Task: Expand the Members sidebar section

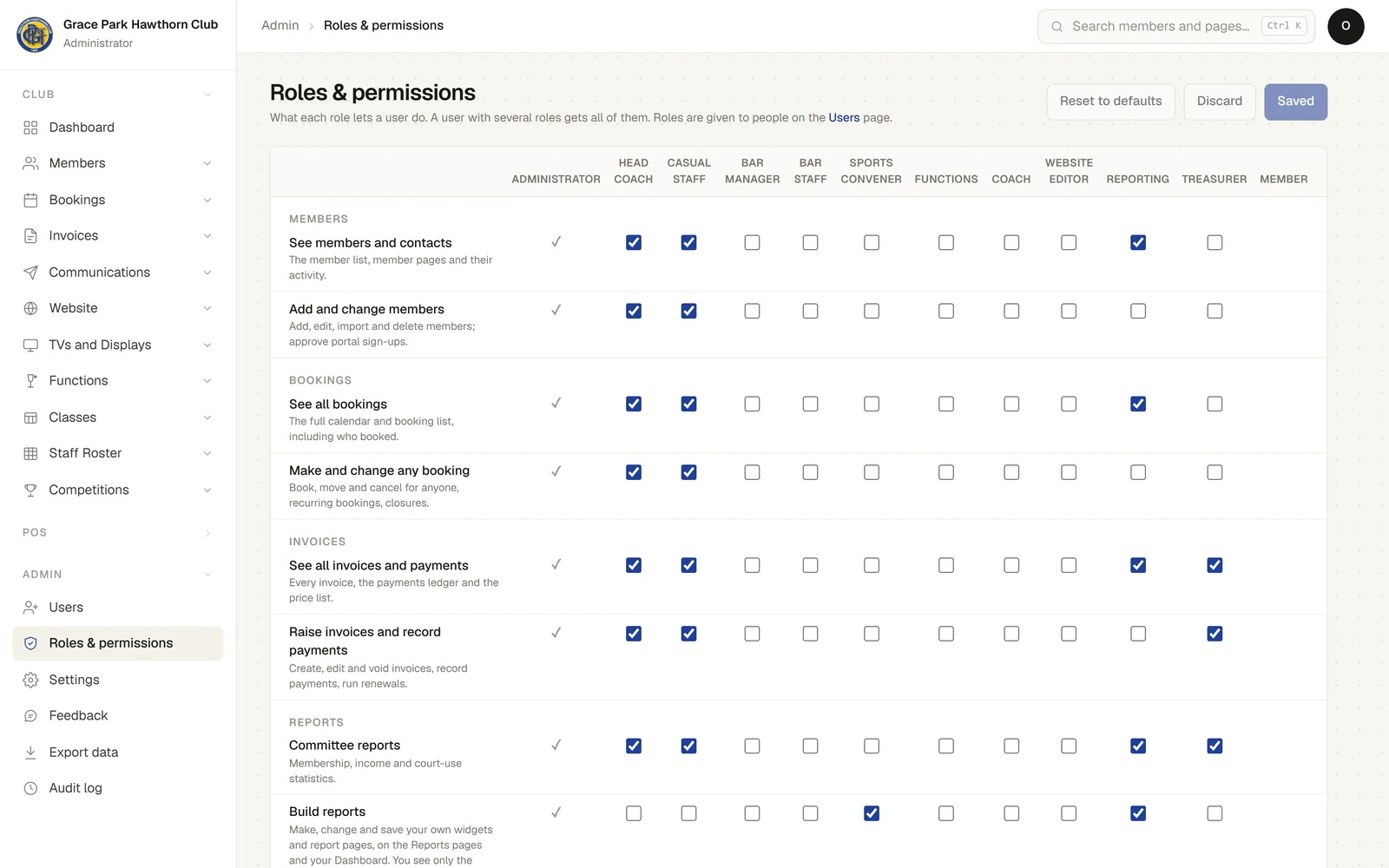Action: 207,163
